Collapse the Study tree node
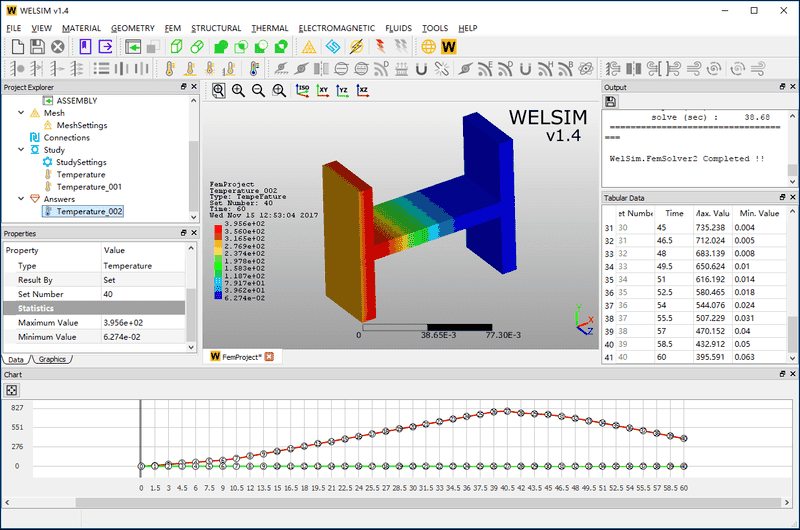800x530 pixels. point(20,150)
